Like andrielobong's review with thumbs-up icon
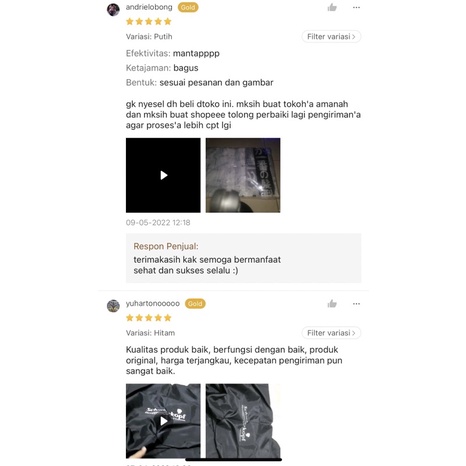The width and height of the screenshot is (466, 466). pos(332,7)
